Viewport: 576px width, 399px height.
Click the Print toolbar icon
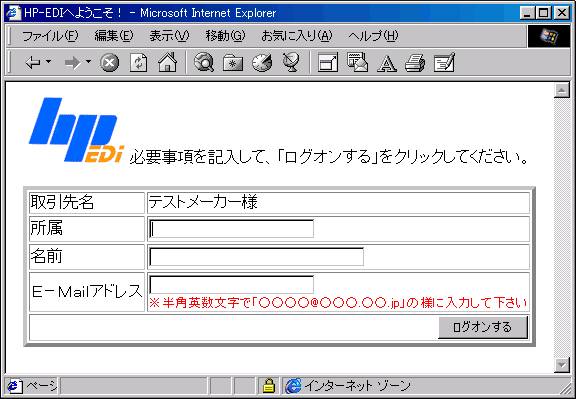pos(415,63)
